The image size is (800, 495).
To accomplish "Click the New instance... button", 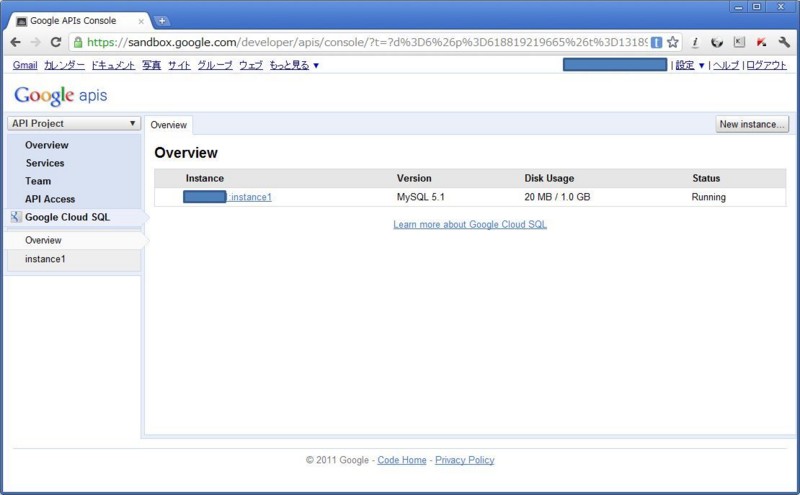I will click(752, 124).
